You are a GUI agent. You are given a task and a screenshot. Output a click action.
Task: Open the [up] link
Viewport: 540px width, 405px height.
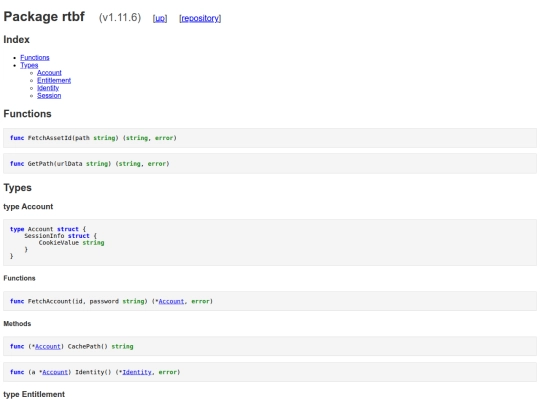click(160, 18)
